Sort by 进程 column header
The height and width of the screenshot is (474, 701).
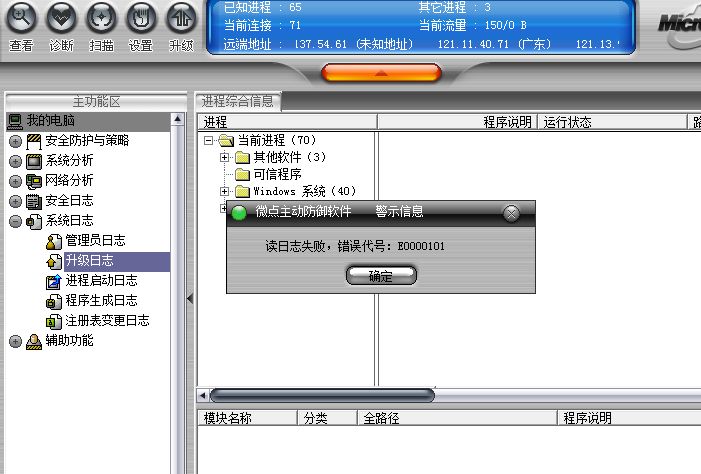click(x=287, y=122)
